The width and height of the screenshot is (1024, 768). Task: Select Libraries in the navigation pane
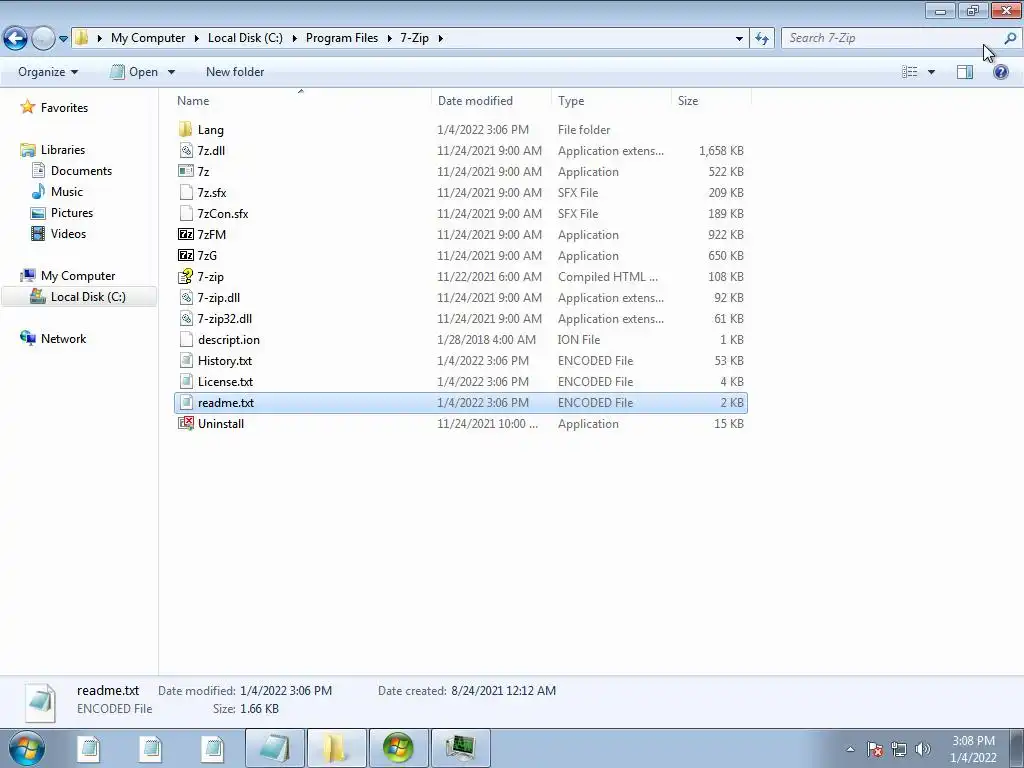coord(63,150)
